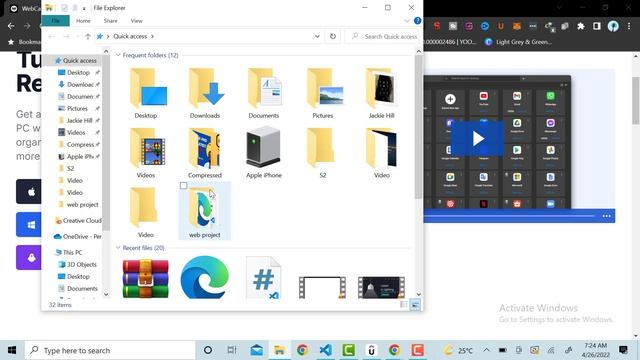640x360 pixels.
Task: Click the Apple download button on webpage
Action: point(29,191)
